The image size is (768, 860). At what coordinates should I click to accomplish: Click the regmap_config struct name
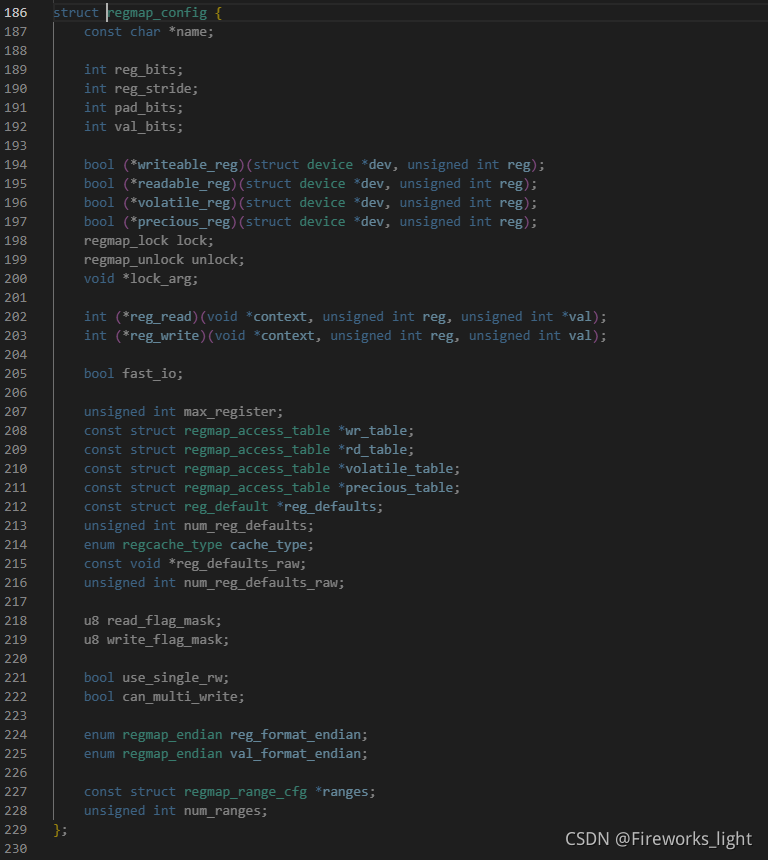[x=157, y=13]
